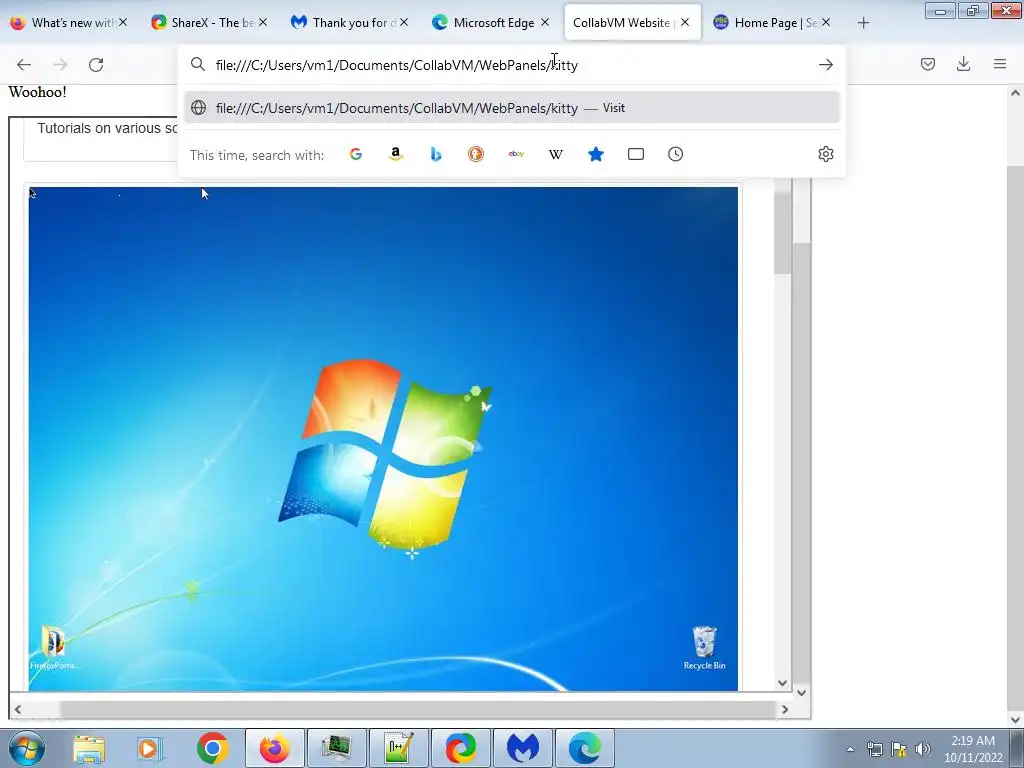Click the horizontal scrollbar left arrow
The image size is (1024, 768).
[18, 709]
